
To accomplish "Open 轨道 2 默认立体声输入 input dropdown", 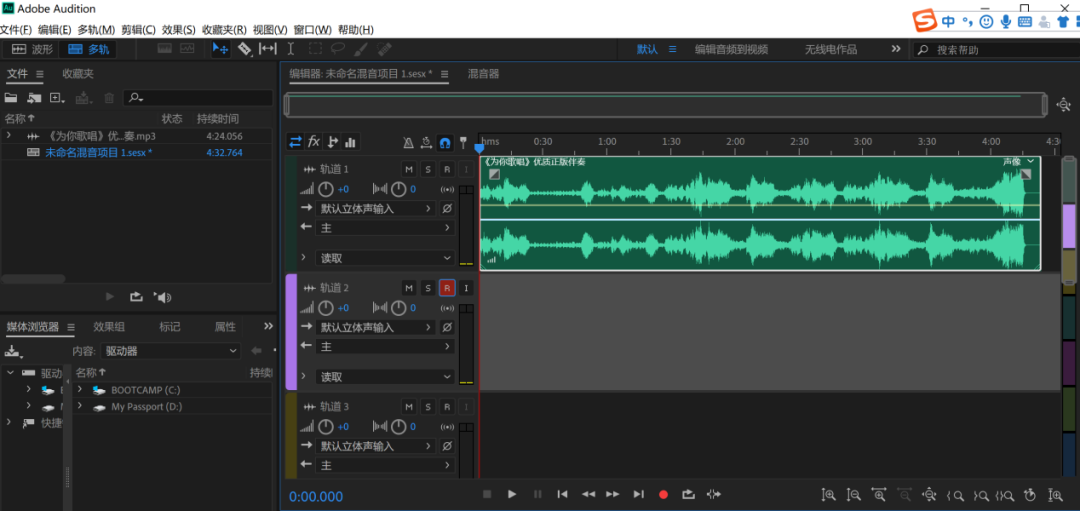I will click(376, 327).
